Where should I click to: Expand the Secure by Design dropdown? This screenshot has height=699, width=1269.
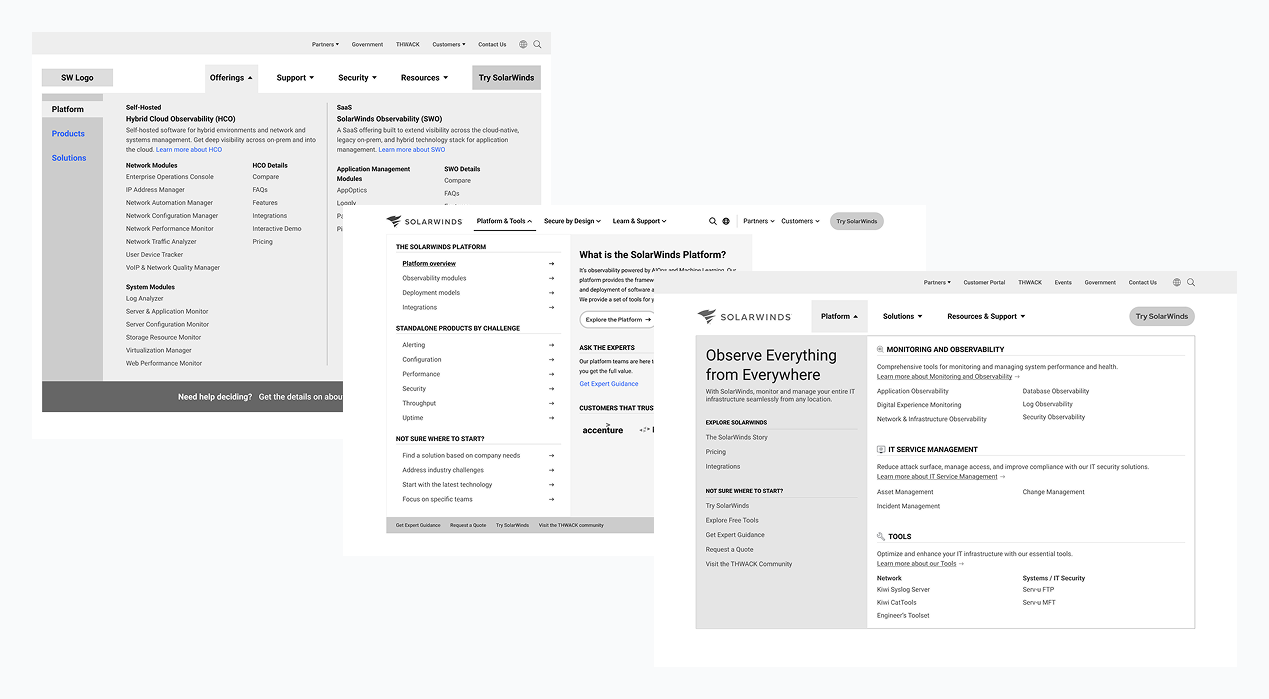(572, 221)
